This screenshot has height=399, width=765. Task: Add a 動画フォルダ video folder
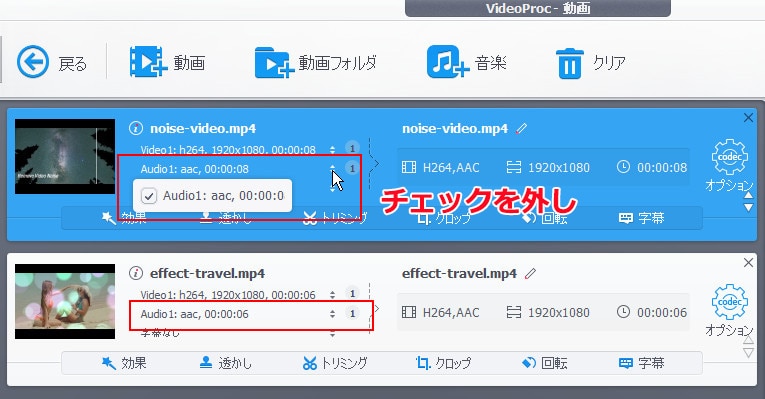coord(316,62)
